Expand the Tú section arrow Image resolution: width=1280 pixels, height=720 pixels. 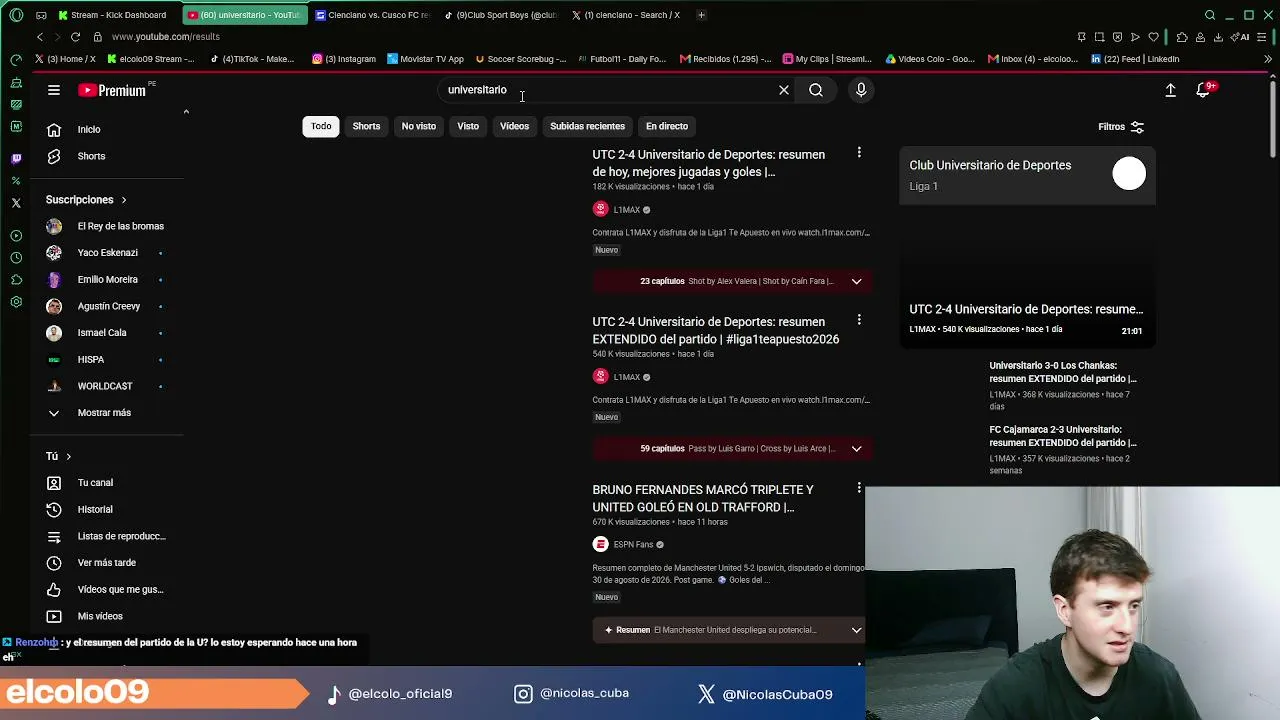68,456
